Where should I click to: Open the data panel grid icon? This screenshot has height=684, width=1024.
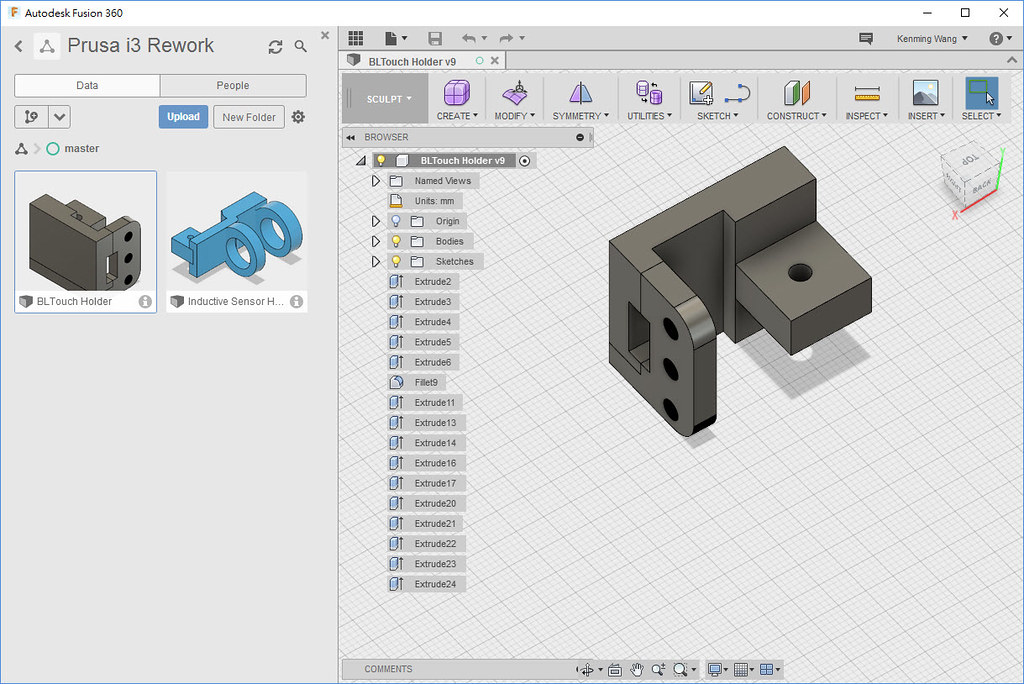pos(355,39)
